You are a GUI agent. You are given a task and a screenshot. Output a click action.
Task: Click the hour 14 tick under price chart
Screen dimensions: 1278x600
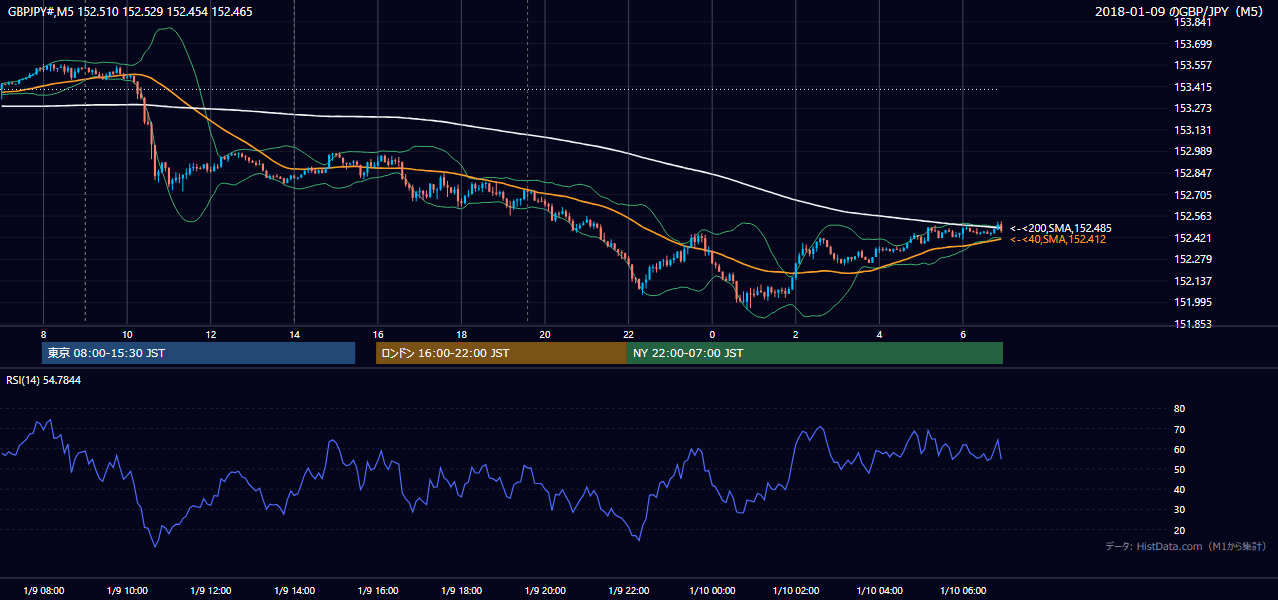pyautogui.click(x=294, y=334)
